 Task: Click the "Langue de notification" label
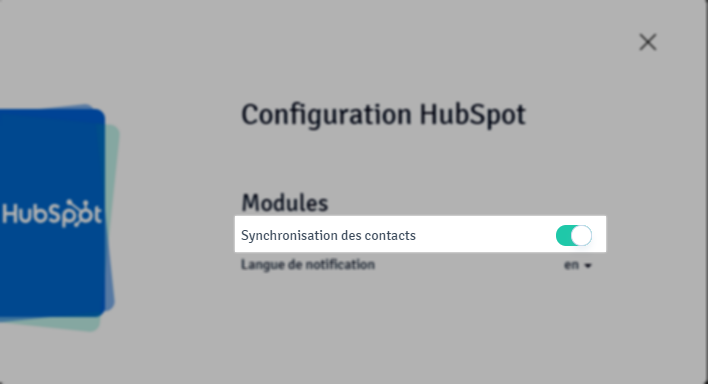point(308,264)
